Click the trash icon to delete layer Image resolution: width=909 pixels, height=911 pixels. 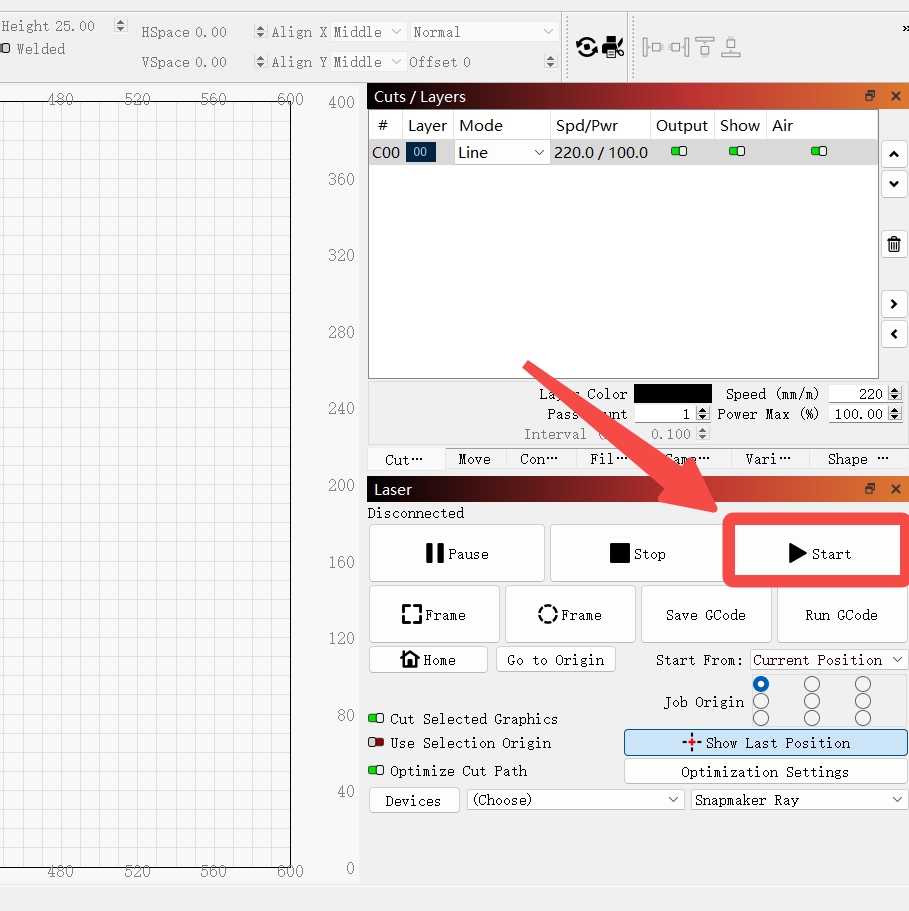point(894,244)
